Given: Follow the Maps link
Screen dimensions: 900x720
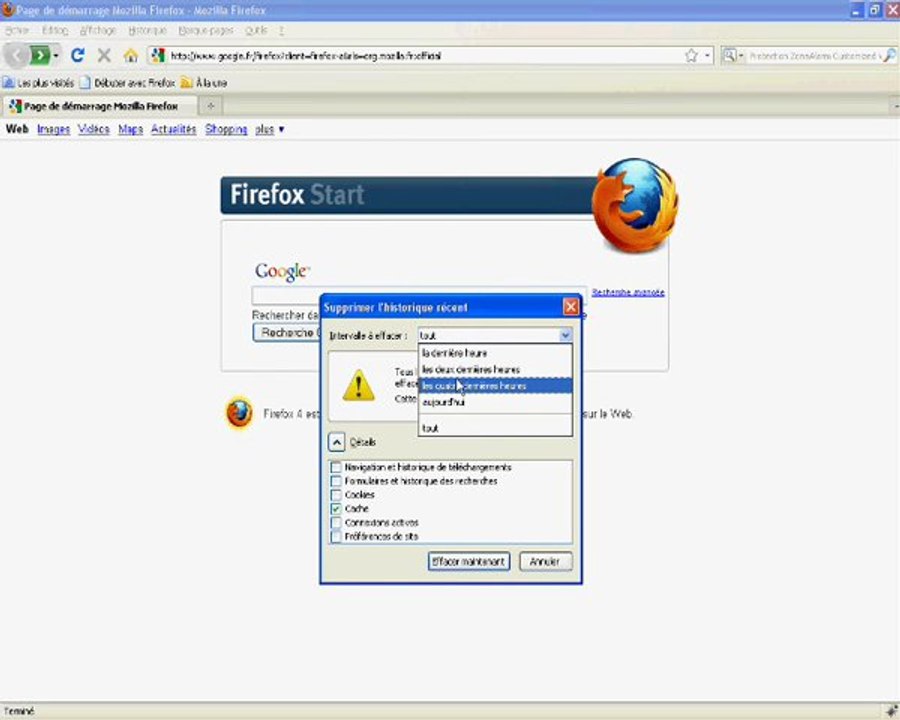Looking at the screenshot, I should coord(130,129).
